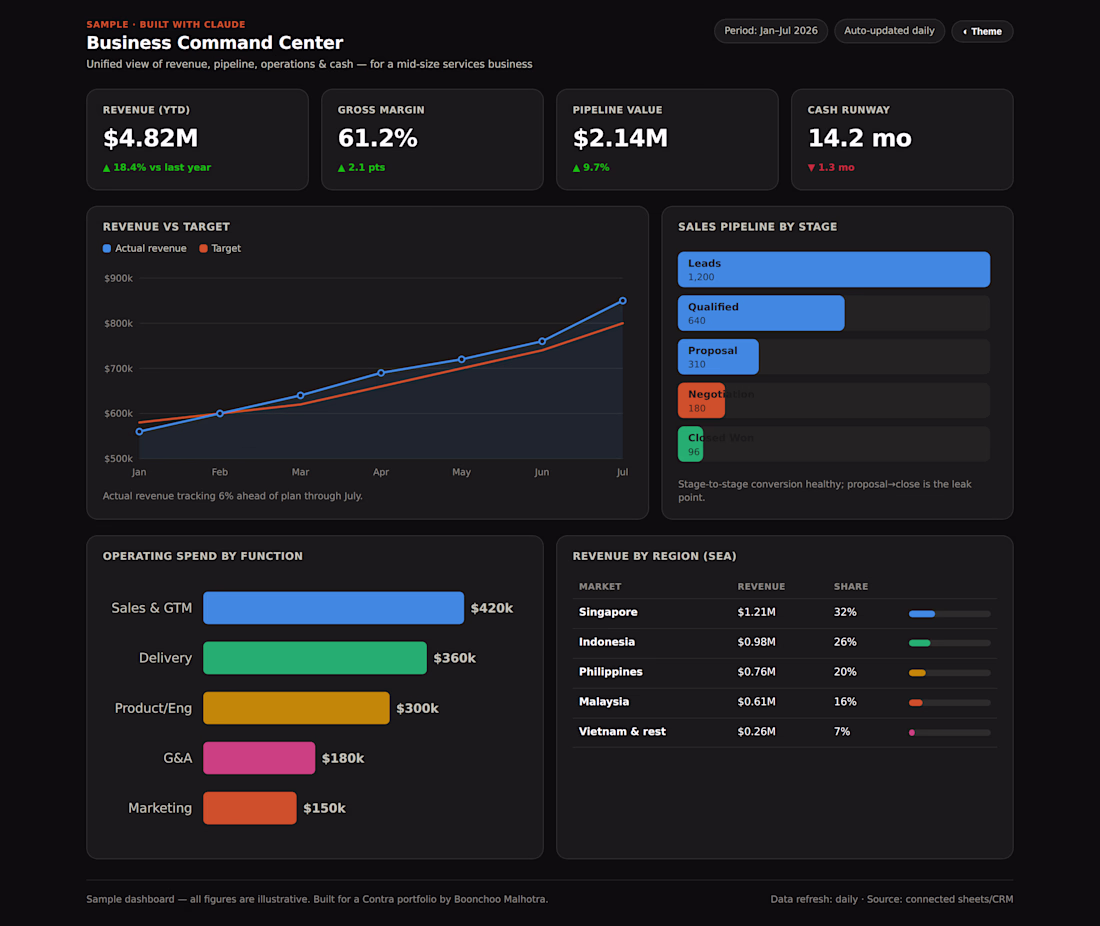This screenshot has width=1100, height=926.
Task: Click the $300k spend value
Action: [417, 709]
